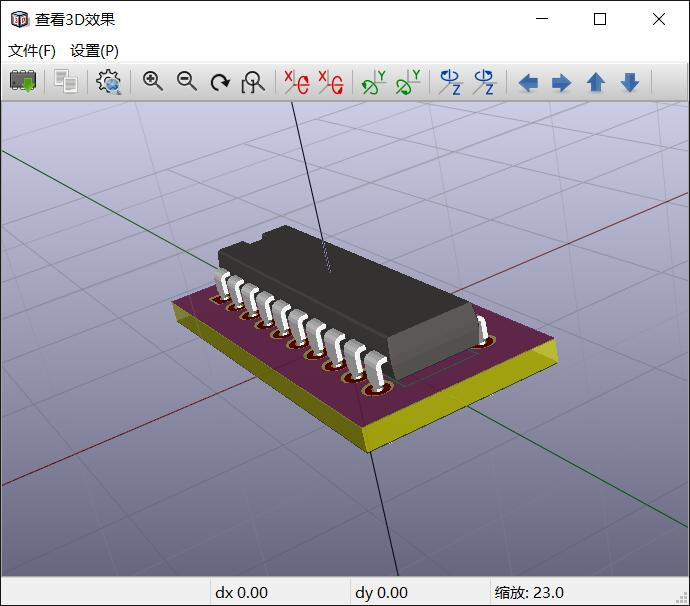
Task: Open the 设置(P) menu
Action: tap(95, 51)
